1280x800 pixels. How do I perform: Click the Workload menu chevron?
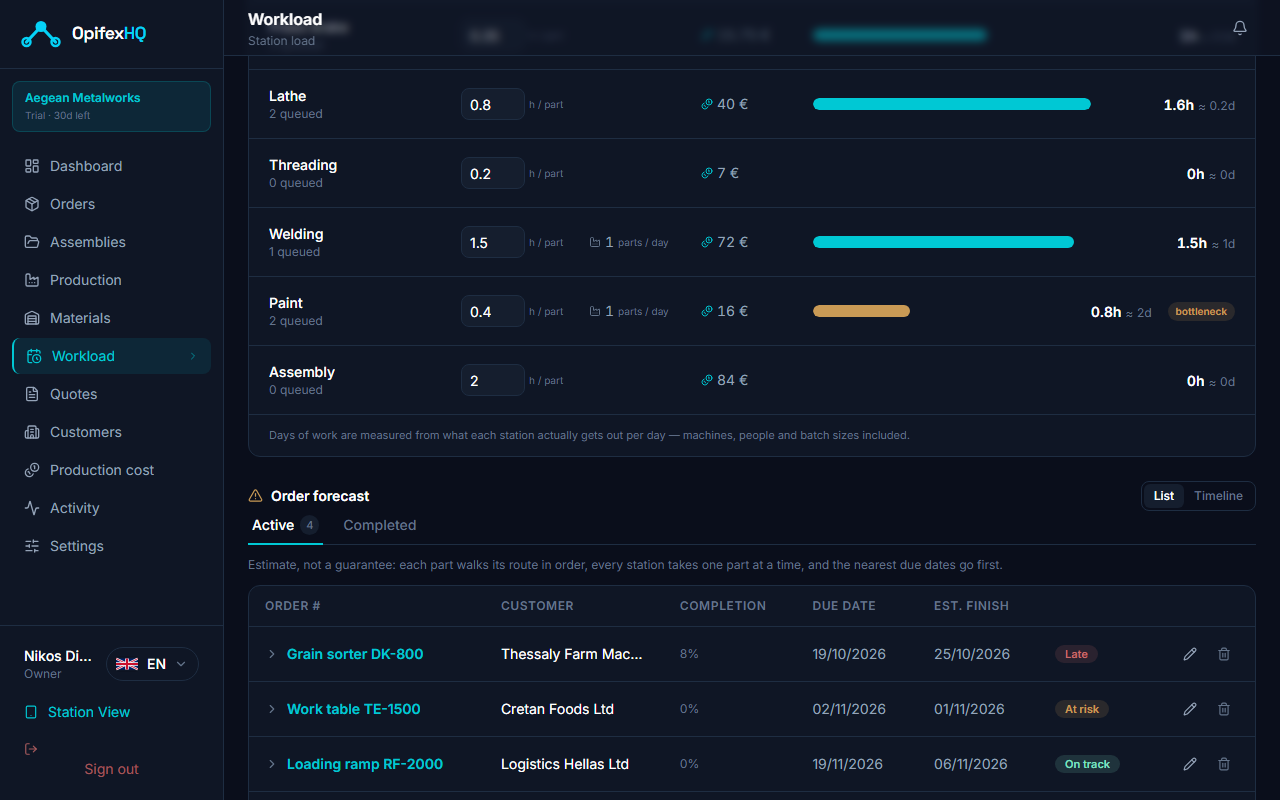point(193,356)
